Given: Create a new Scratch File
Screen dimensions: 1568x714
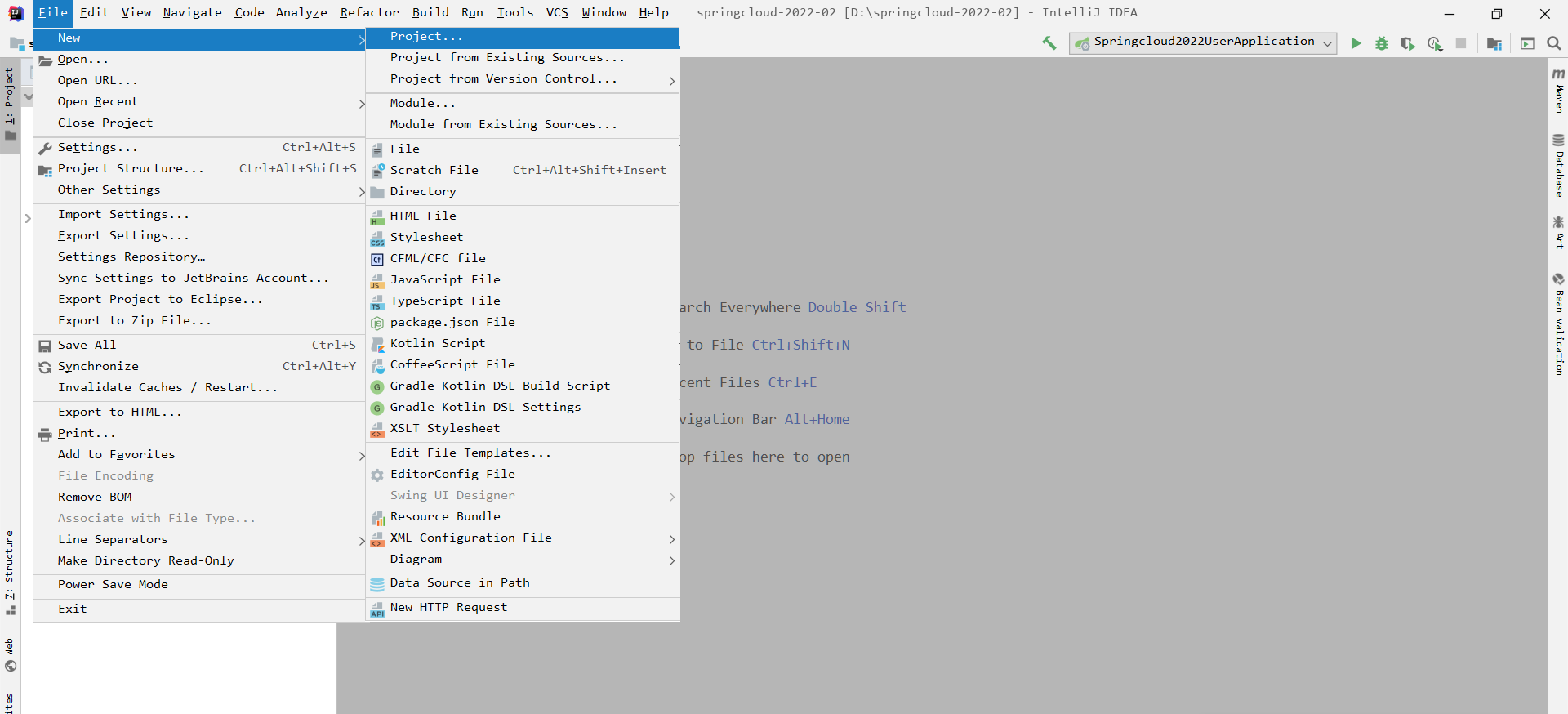Looking at the screenshot, I should coord(523,170).
